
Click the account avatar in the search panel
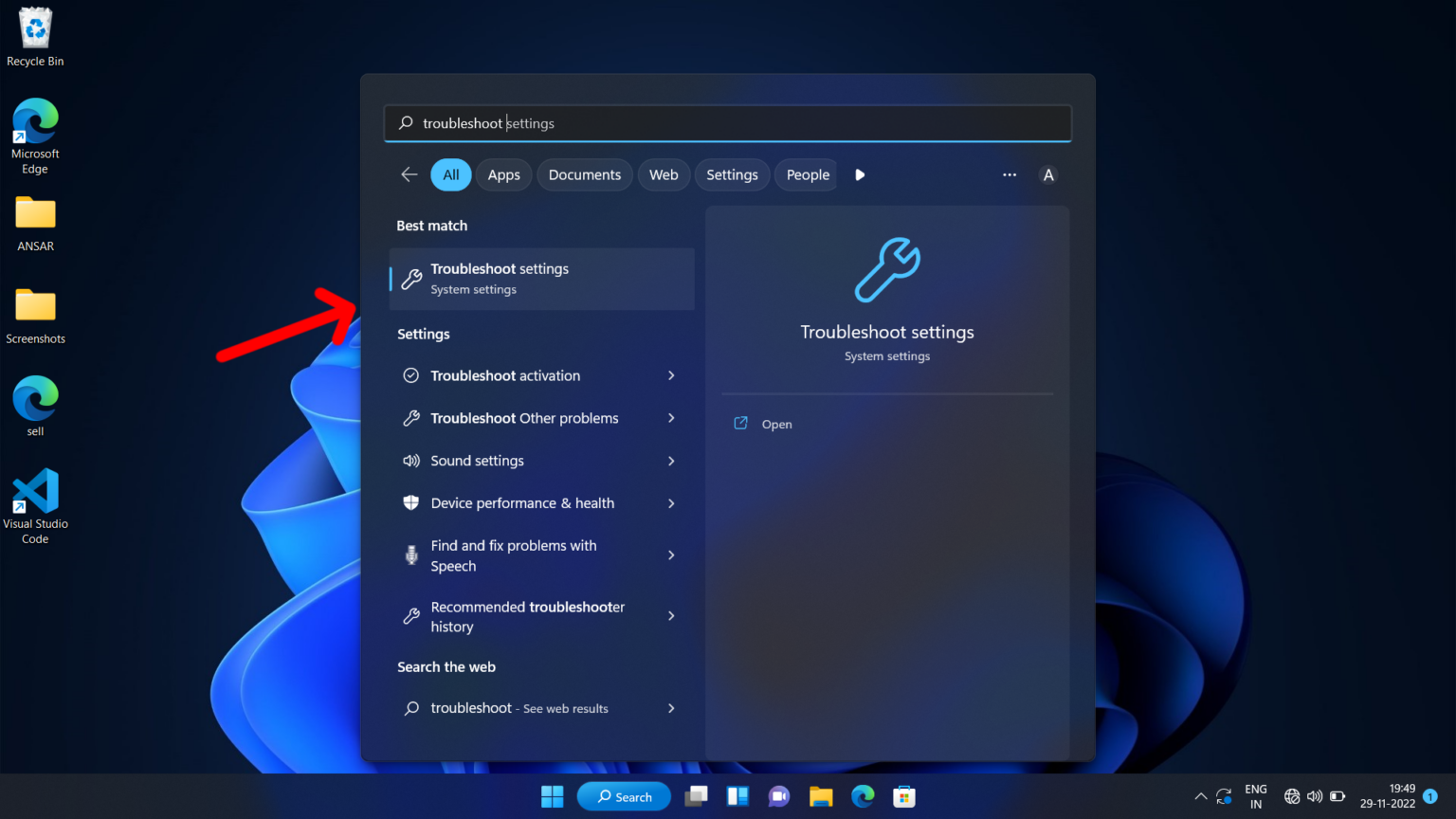click(1048, 174)
